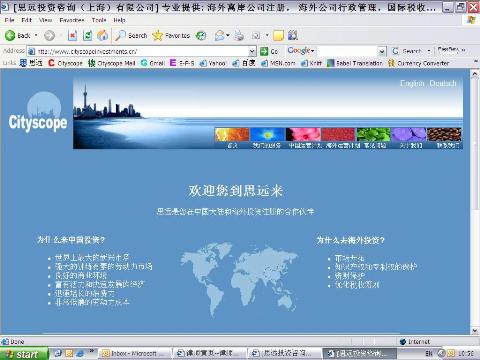Open the History icon in the toolbar

pyautogui.click(x=201, y=35)
